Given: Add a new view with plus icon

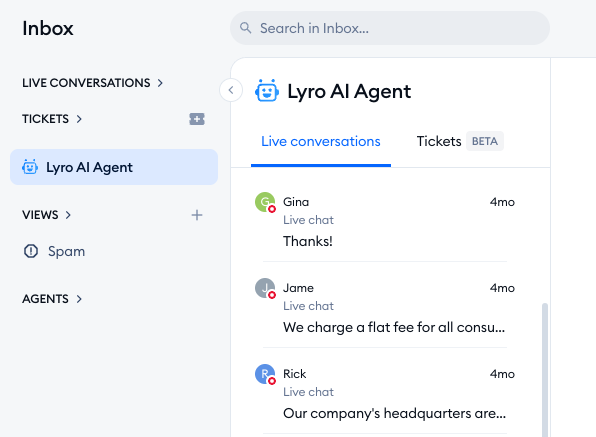Looking at the screenshot, I should click(x=197, y=215).
